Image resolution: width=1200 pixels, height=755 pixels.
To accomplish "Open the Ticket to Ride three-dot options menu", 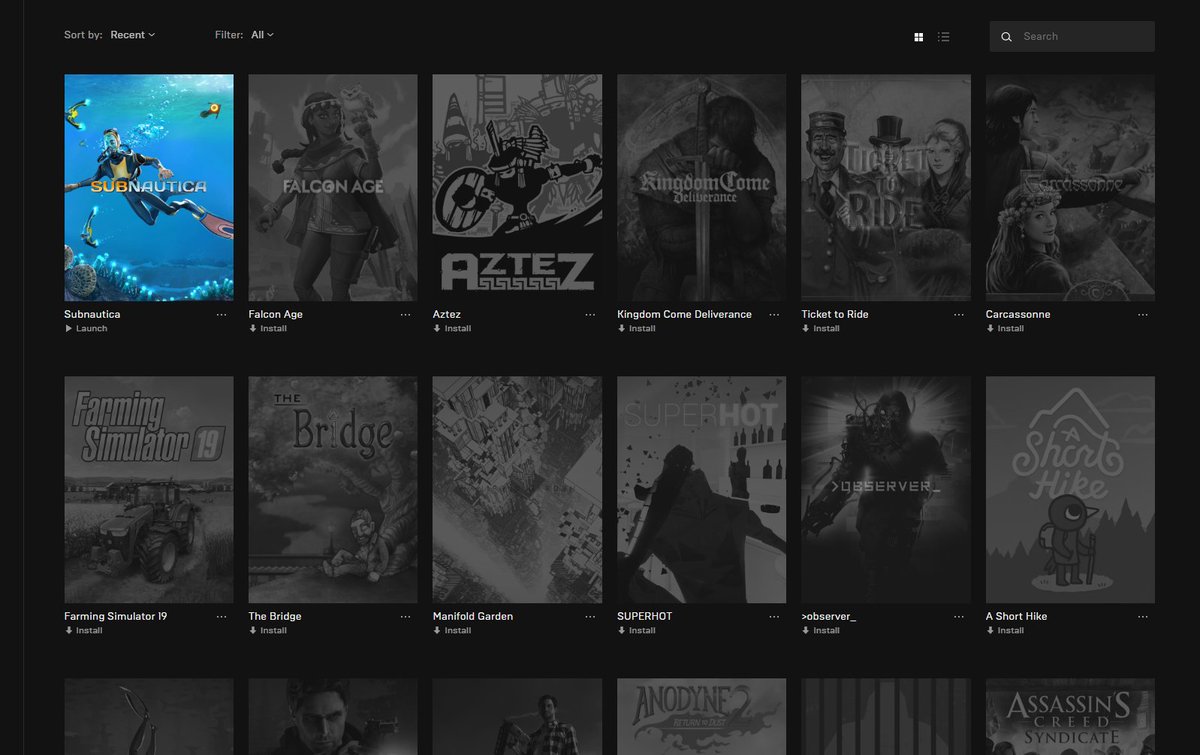I will (958, 314).
